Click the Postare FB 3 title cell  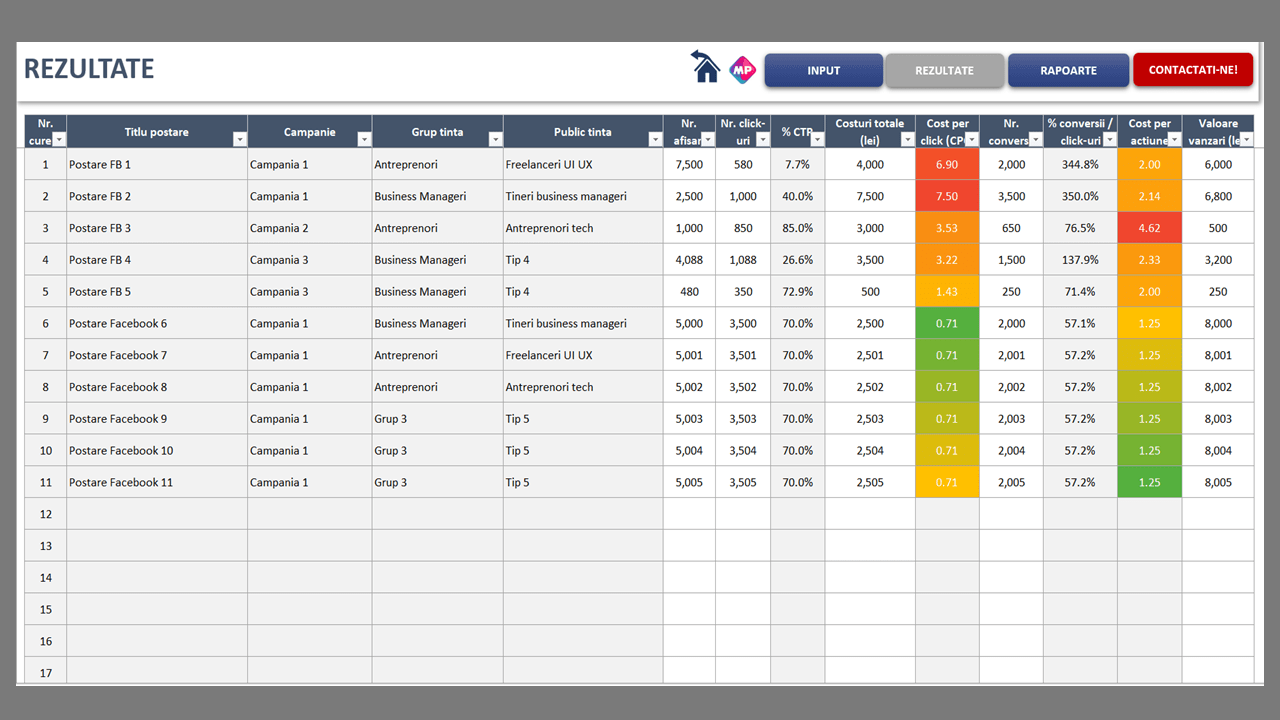coord(156,228)
